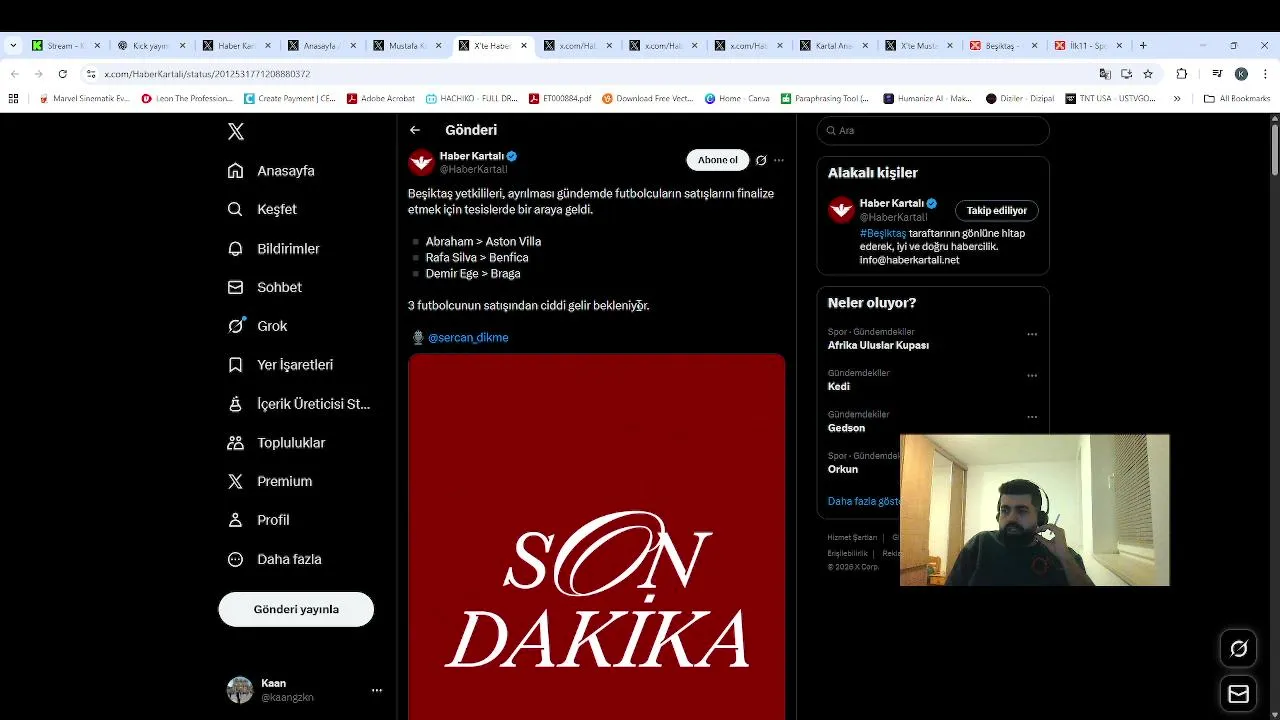Click Takip ediliyor following button

996,210
